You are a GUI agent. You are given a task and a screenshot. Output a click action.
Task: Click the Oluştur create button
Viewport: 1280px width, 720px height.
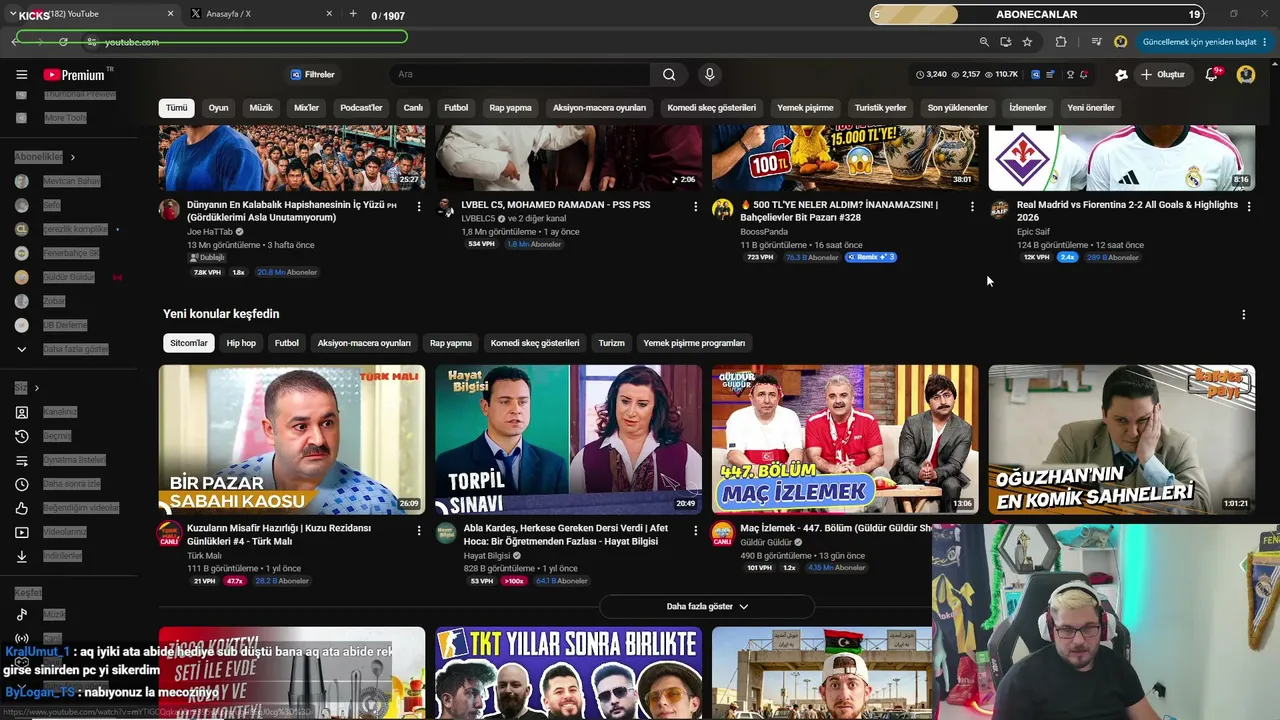coord(1163,74)
